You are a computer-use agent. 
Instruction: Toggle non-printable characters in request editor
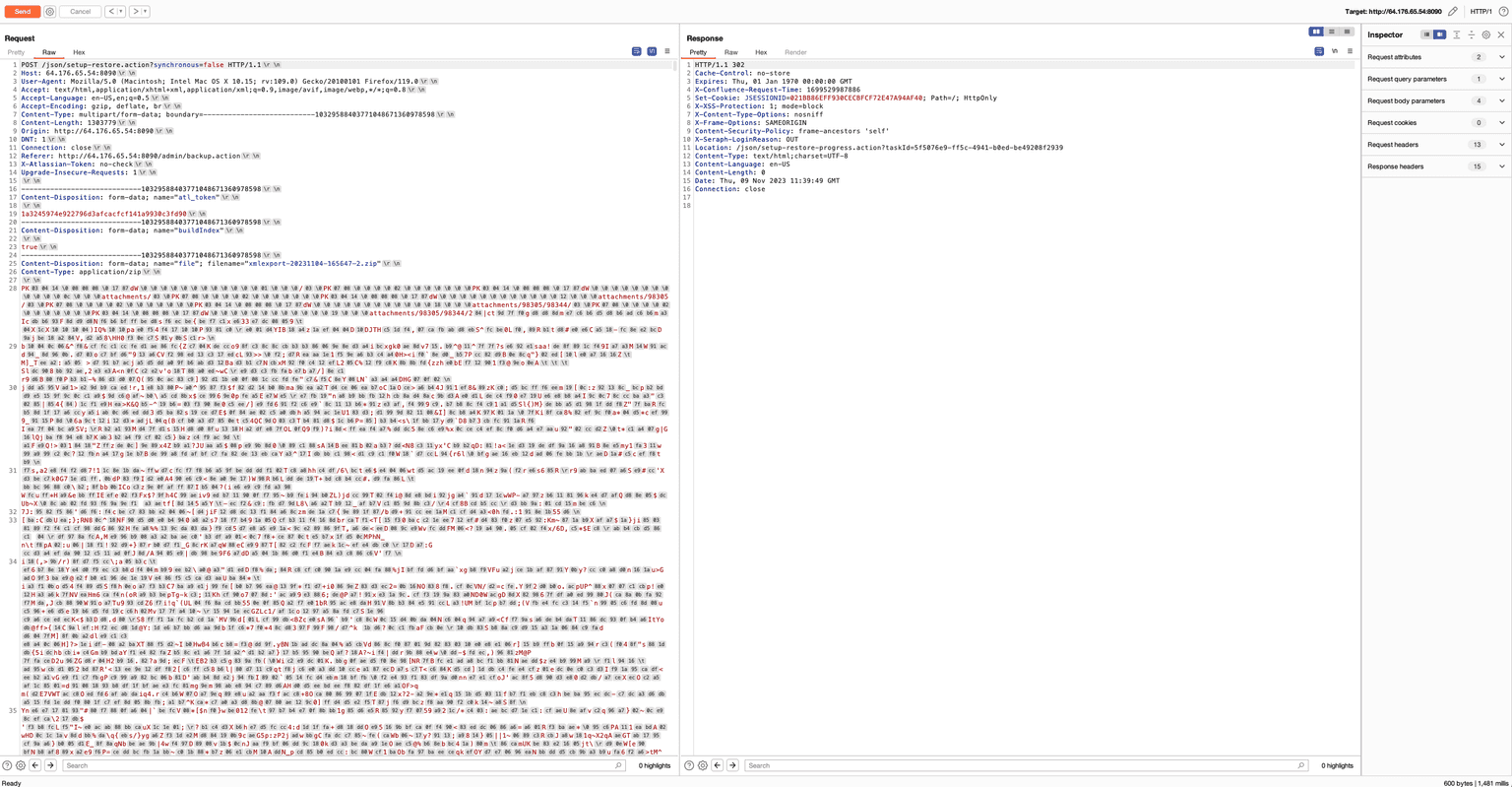coord(652,51)
